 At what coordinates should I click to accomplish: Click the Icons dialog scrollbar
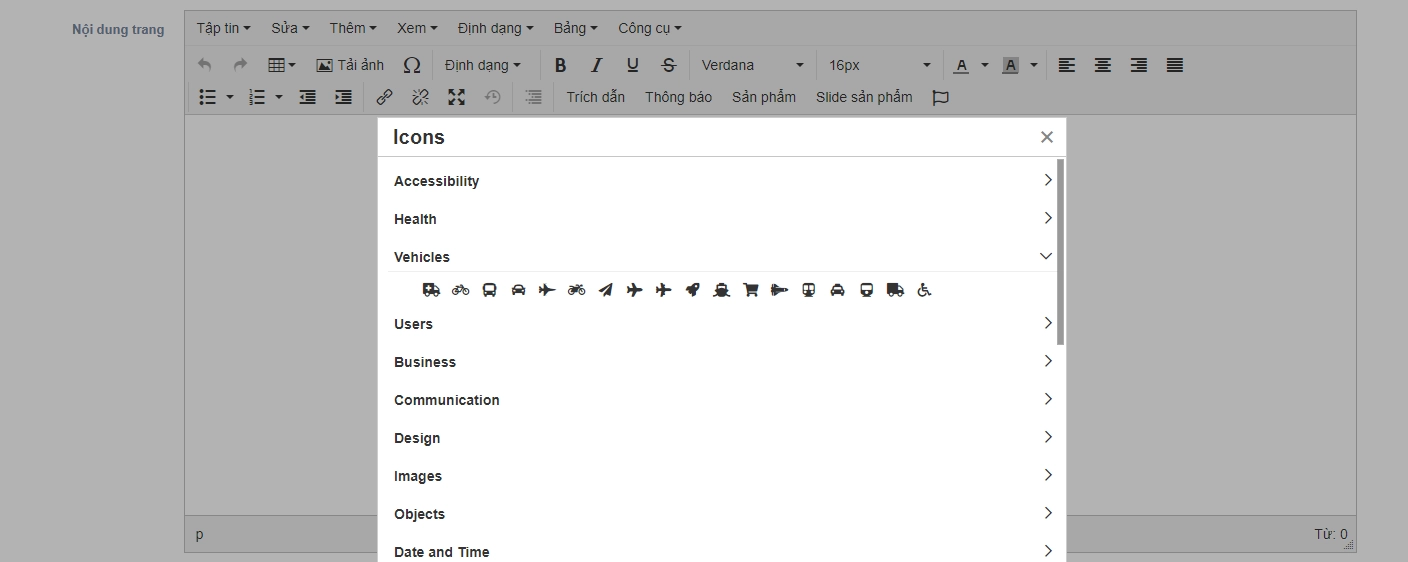[1060, 252]
